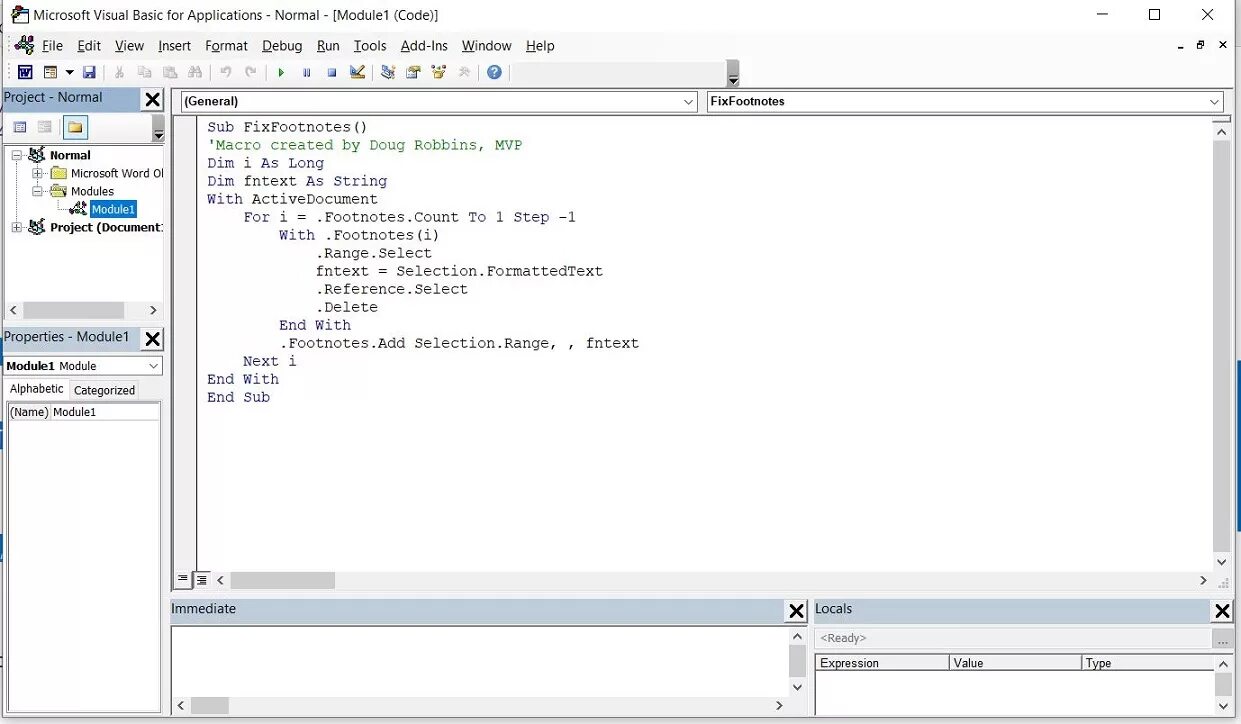The width and height of the screenshot is (1241, 724).
Task: Open the Format menu
Action: [x=226, y=45]
